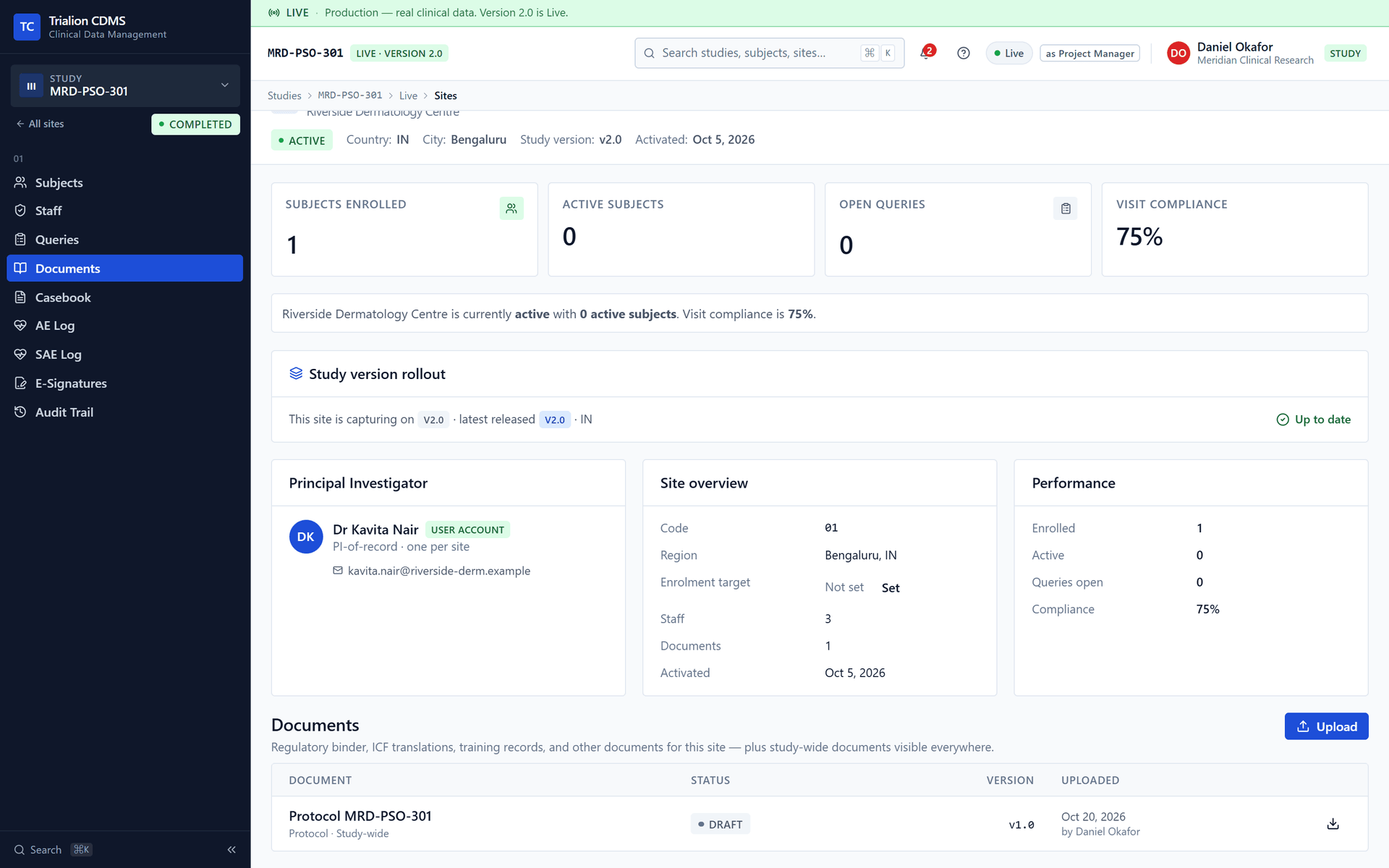Click the COMPLETED status badge
This screenshot has height=868, width=1389.
(x=195, y=124)
